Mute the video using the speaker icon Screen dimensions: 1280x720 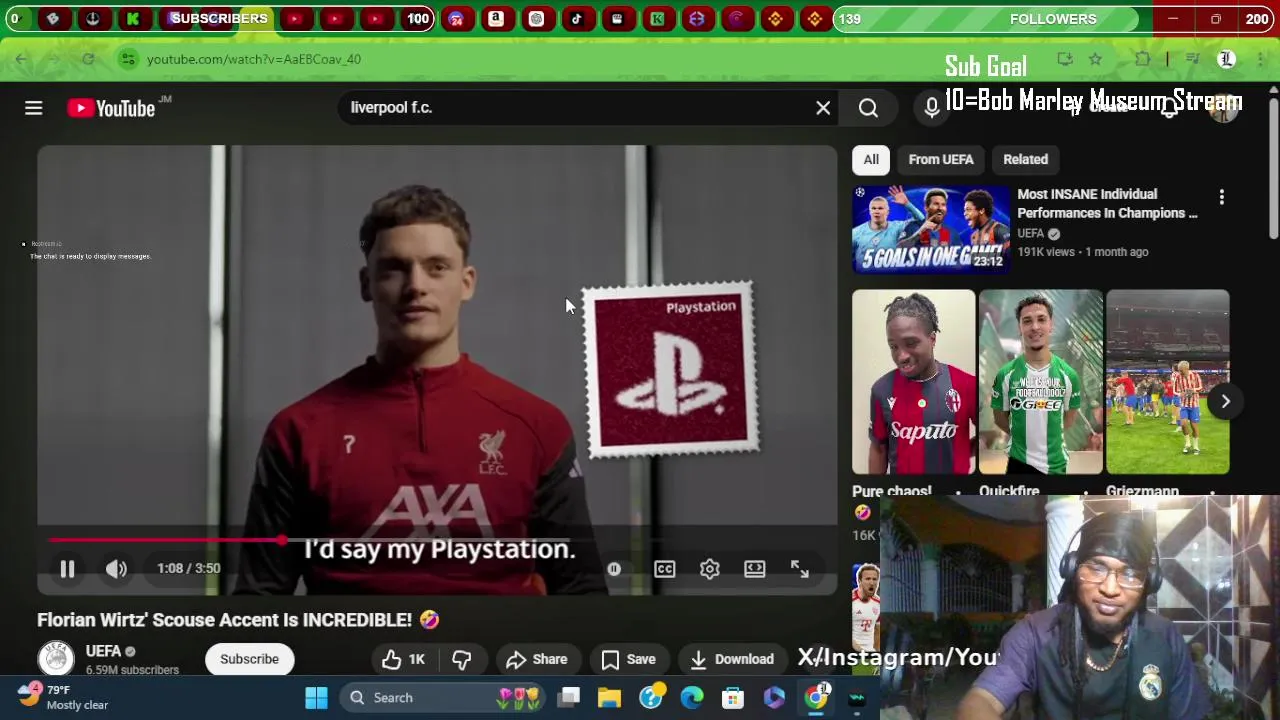[116, 568]
